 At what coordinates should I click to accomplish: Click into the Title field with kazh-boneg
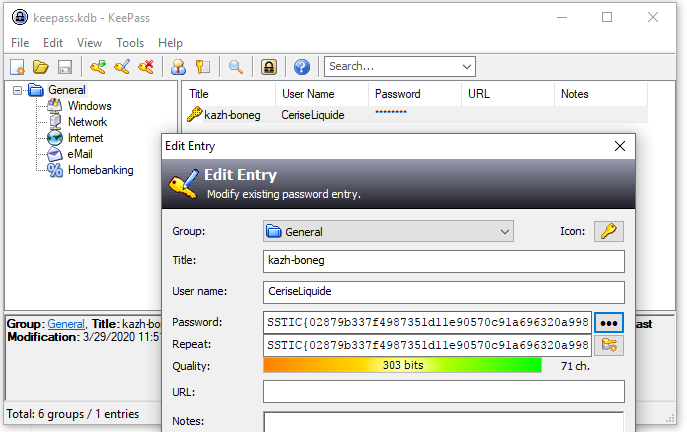pyautogui.click(x=444, y=261)
